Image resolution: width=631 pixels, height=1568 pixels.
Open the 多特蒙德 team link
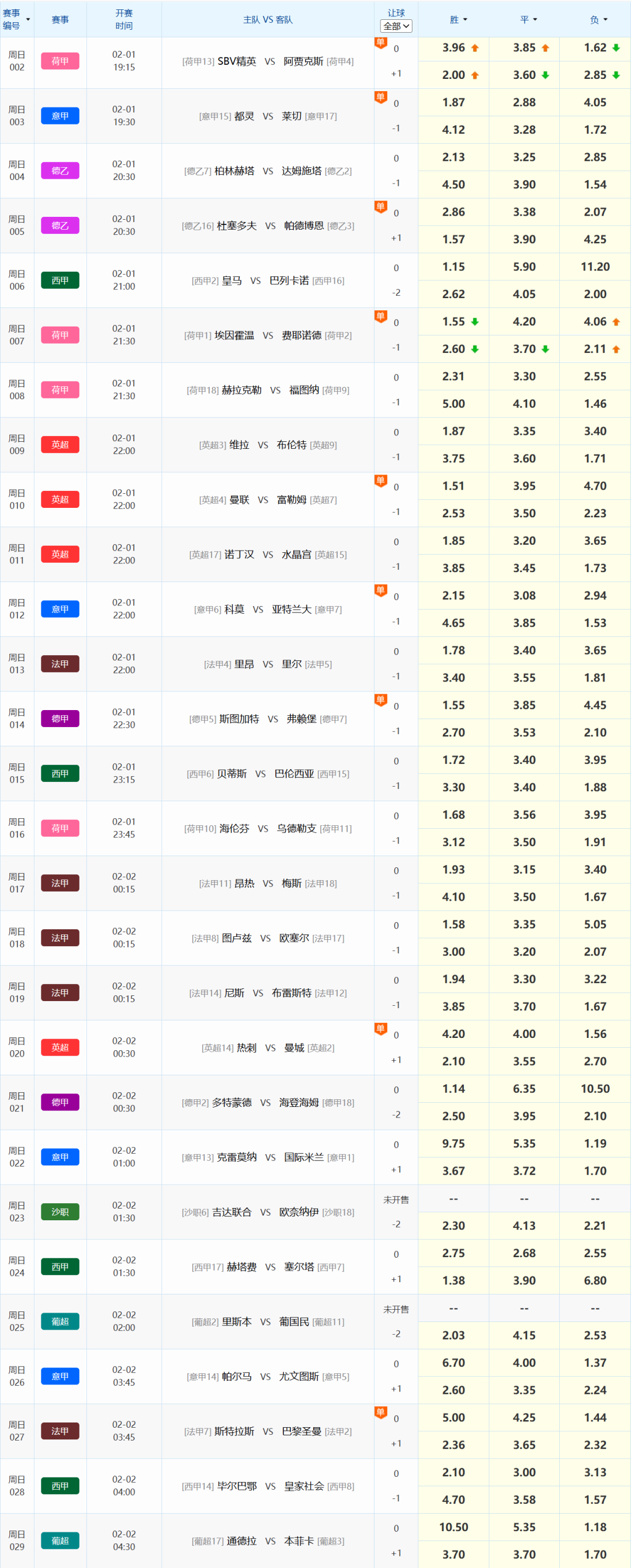232,1102
